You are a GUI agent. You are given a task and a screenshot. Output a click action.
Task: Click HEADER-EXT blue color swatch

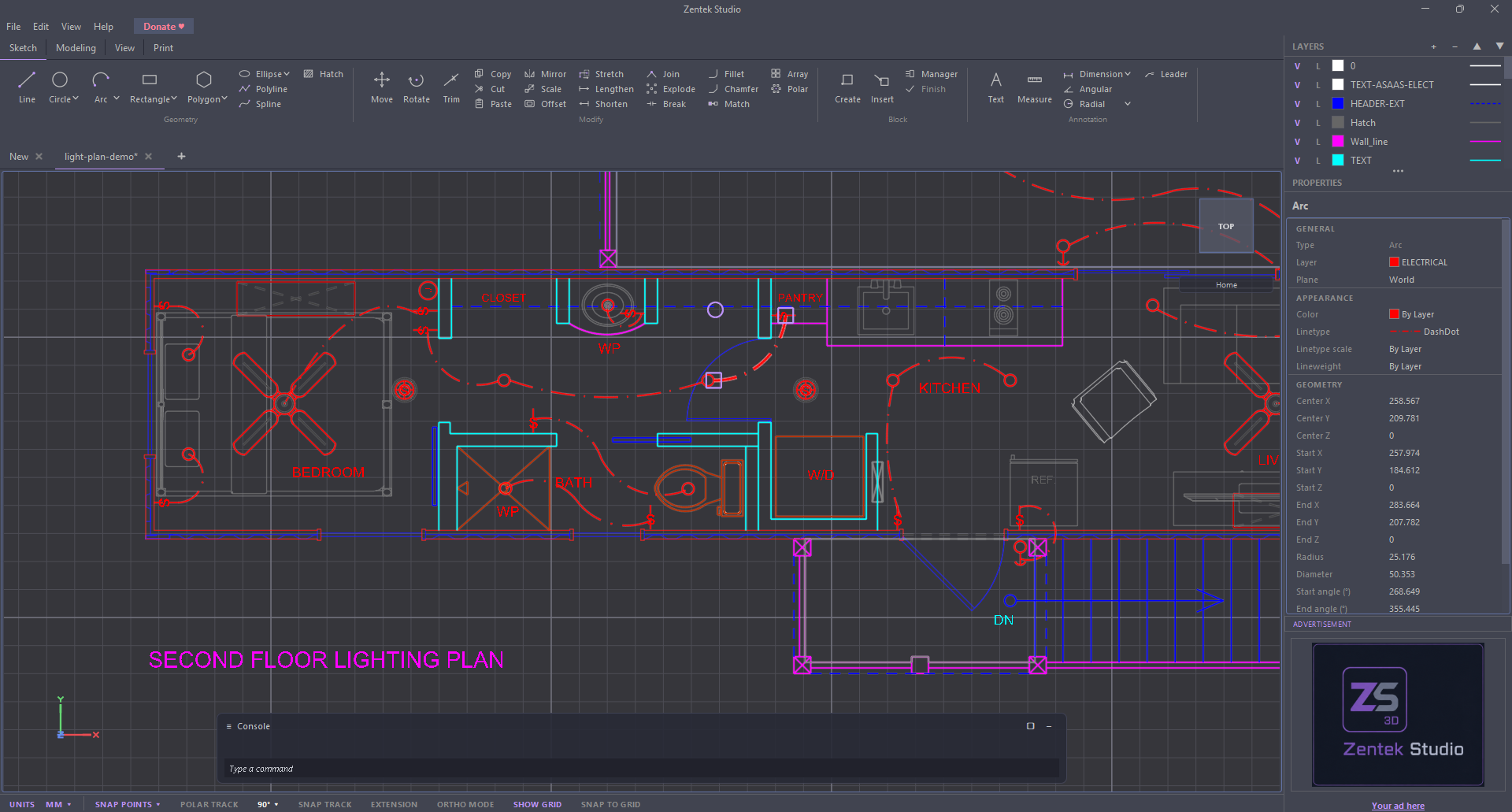pyautogui.click(x=1338, y=103)
